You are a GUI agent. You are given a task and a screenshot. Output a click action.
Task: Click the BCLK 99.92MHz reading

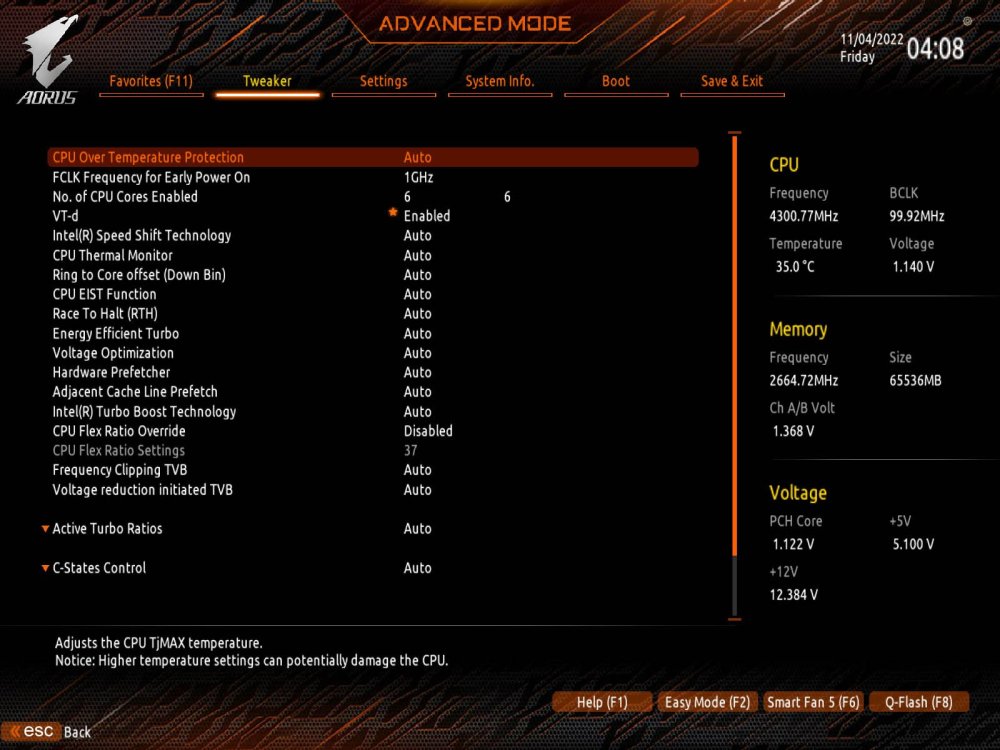click(x=916, y=216)
